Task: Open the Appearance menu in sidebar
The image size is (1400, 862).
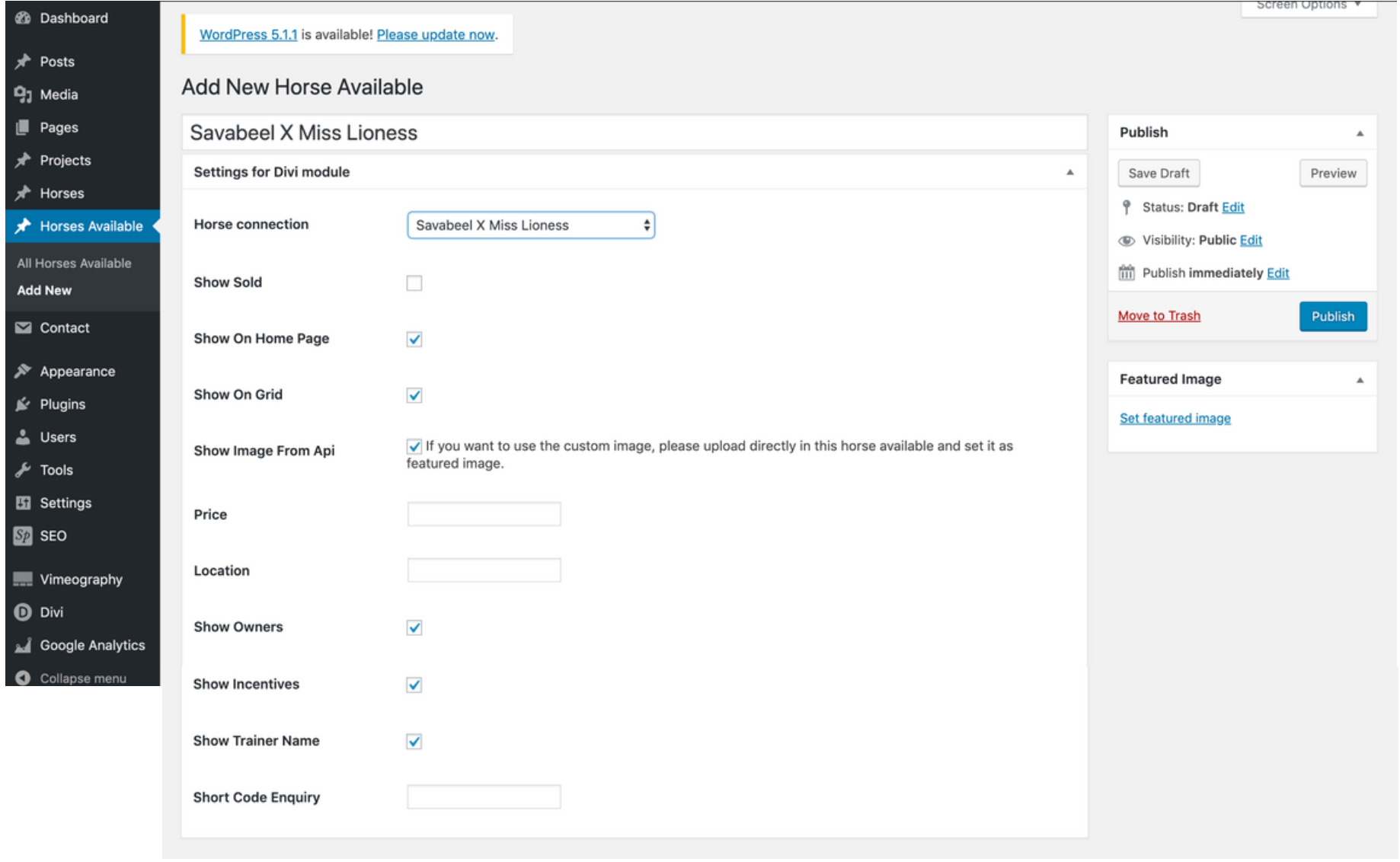Action: coord(77,372)
